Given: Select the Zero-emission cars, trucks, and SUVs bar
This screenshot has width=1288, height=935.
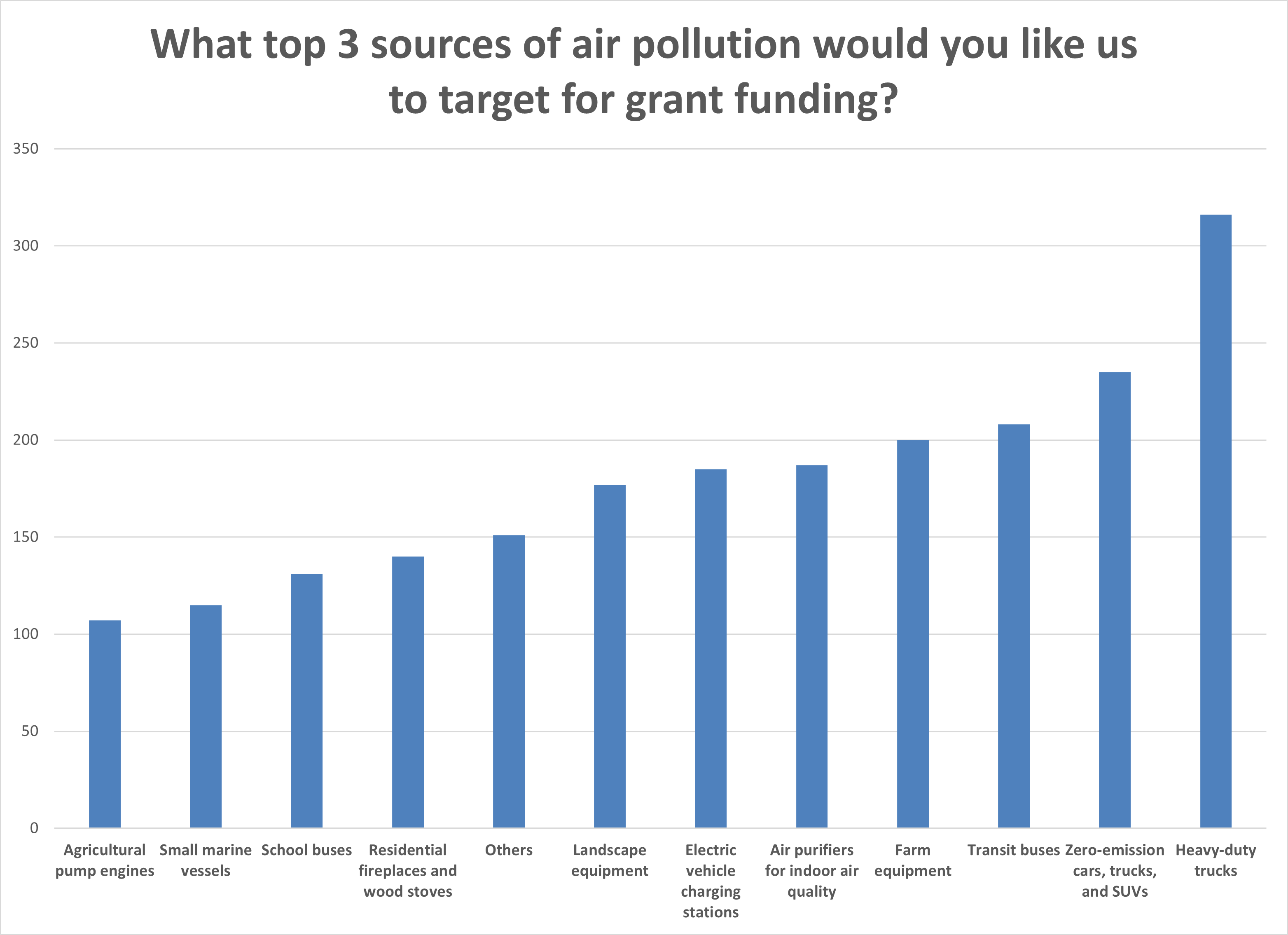Looking at the screenshot, I should [x=1114, y=599].
